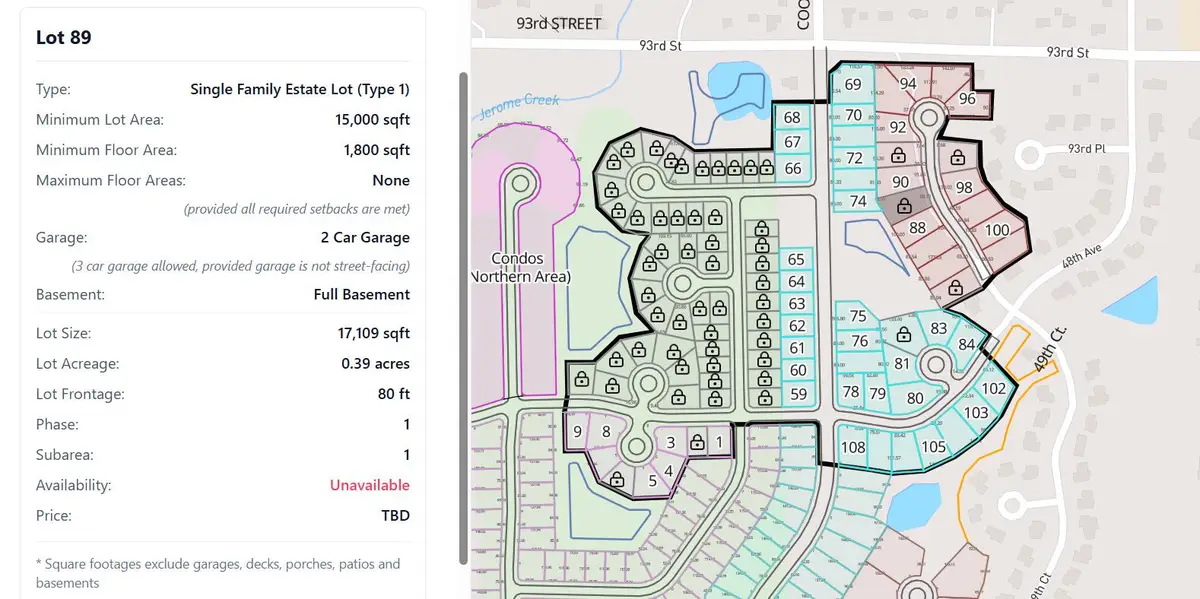The image size is (1200, 599).
Task: Click the lock icon left of lot 59
Action: point(764,399)
